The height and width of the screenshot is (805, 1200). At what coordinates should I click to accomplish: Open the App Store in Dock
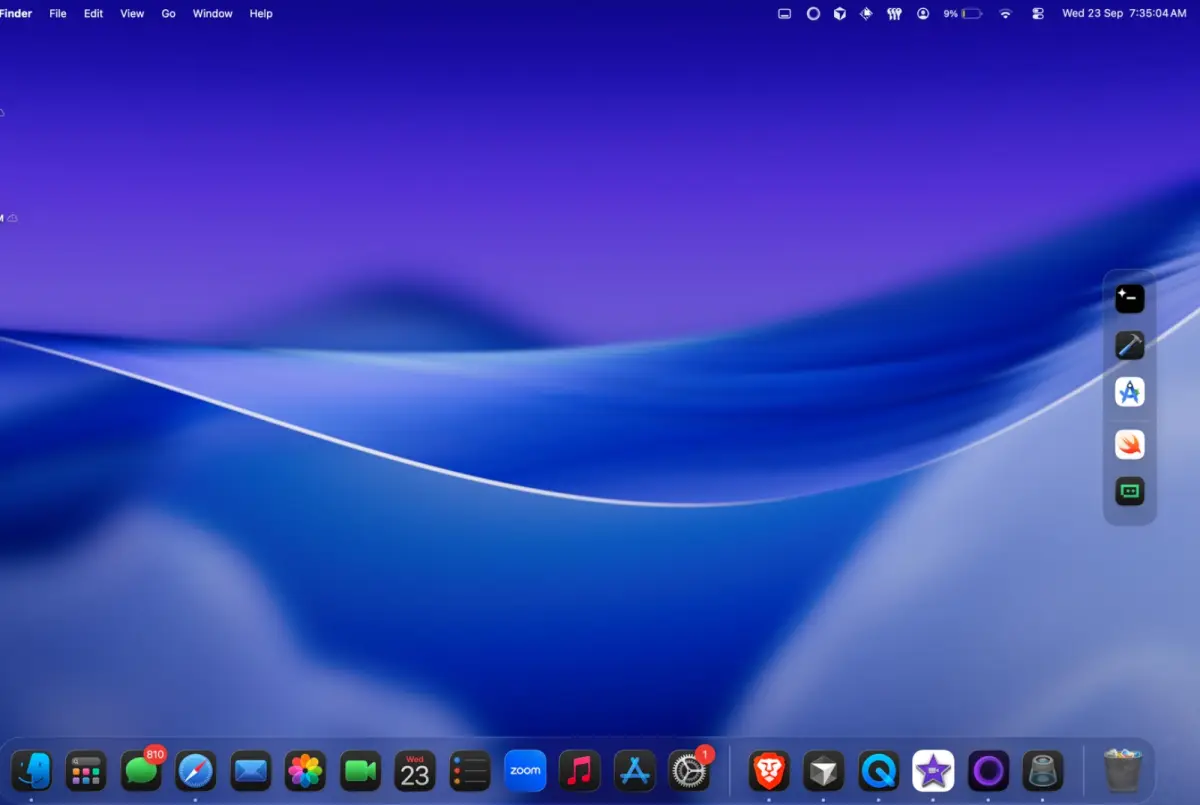pyautogui.click(x=635, y=771)
